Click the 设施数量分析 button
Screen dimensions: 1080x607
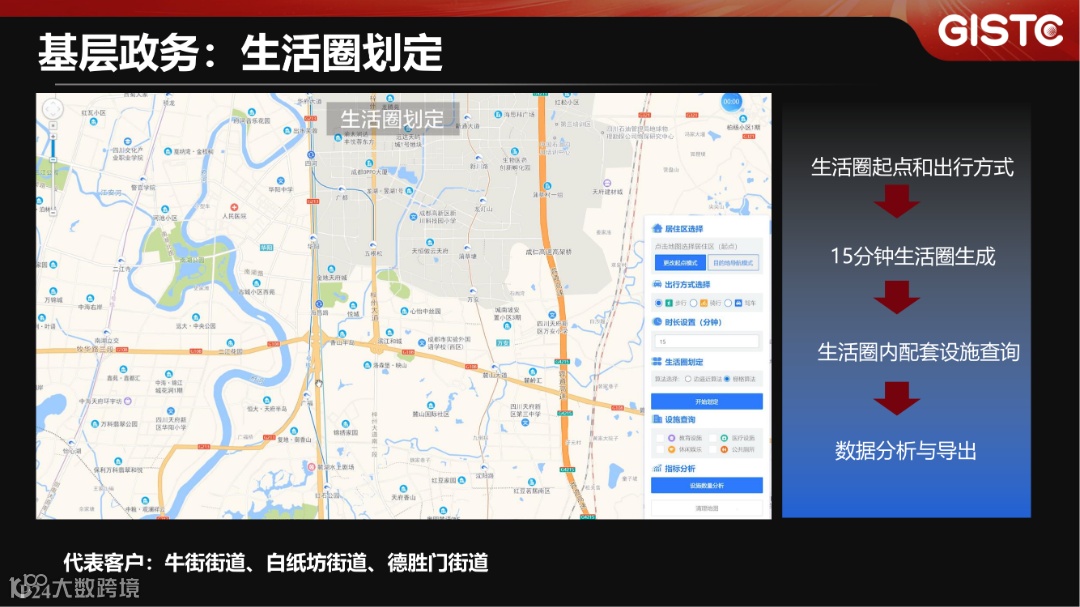[707, 485]
